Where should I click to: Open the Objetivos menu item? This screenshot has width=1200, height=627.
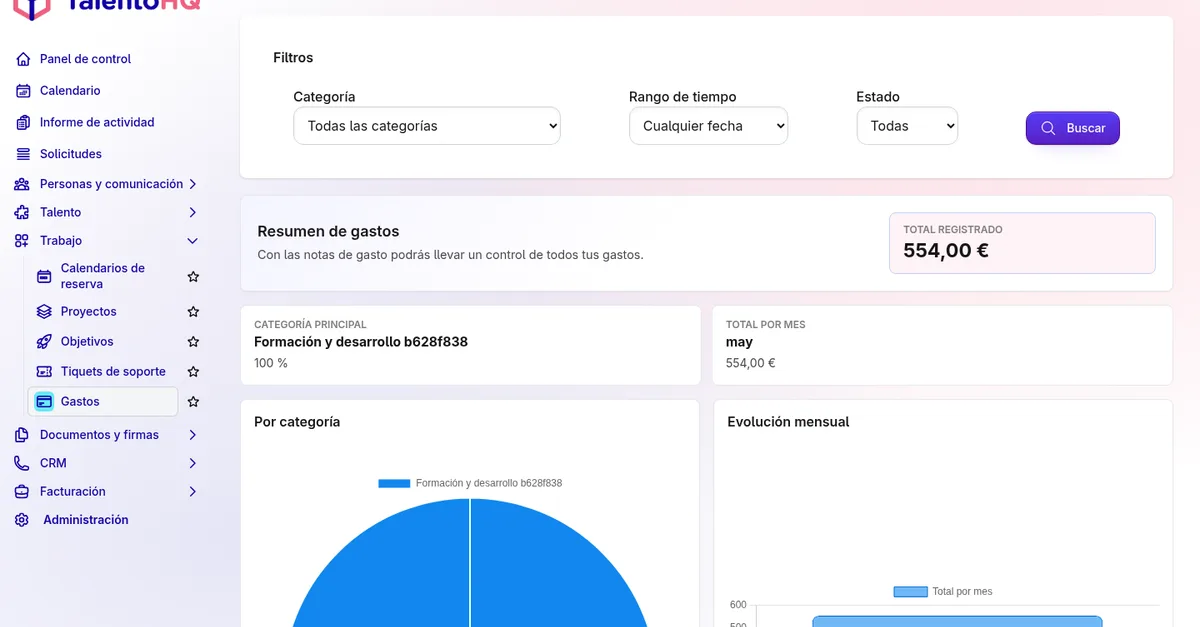pyautogui.click(x=87, y=342)
